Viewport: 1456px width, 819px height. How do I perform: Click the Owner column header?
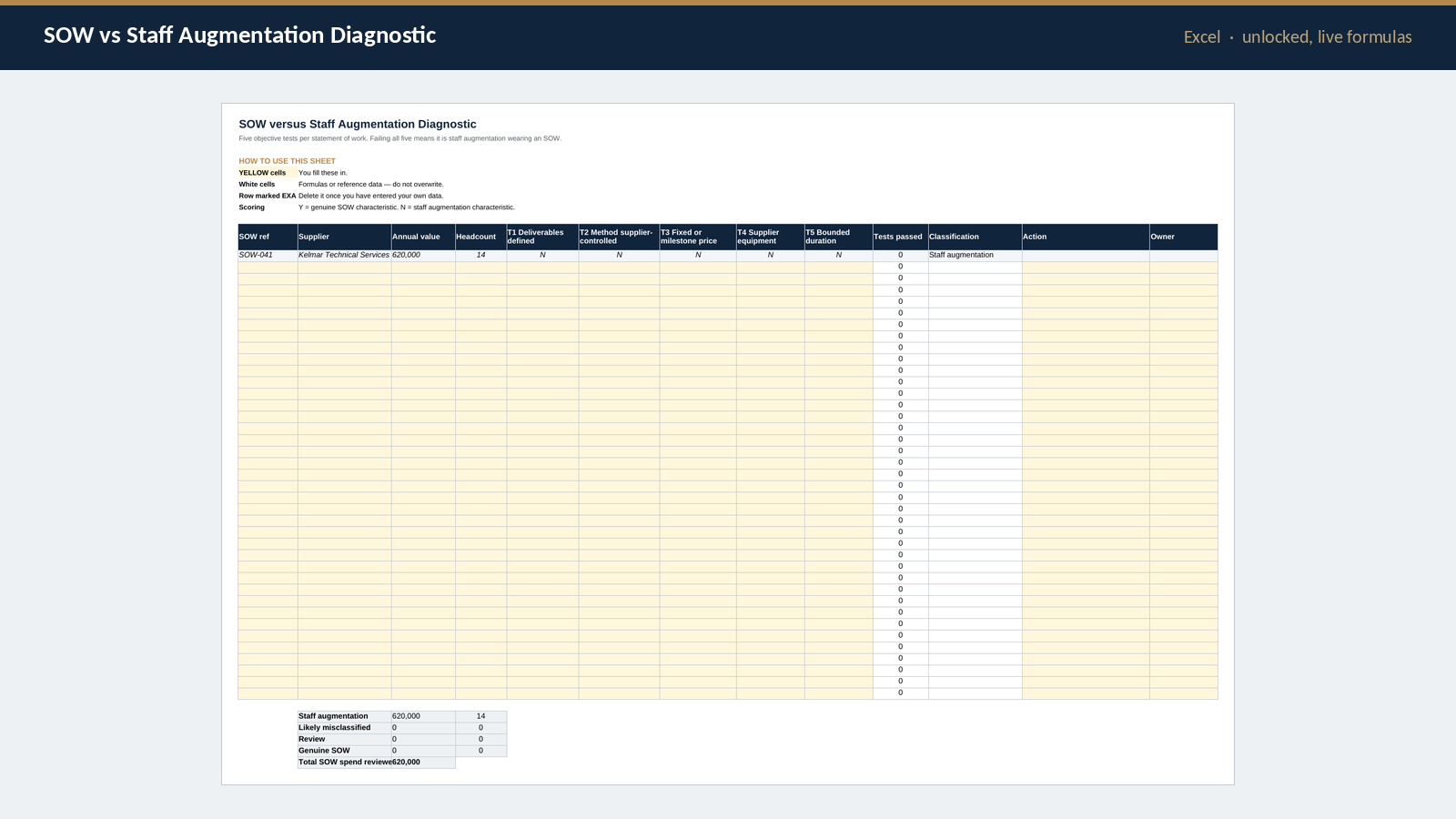1183,237
